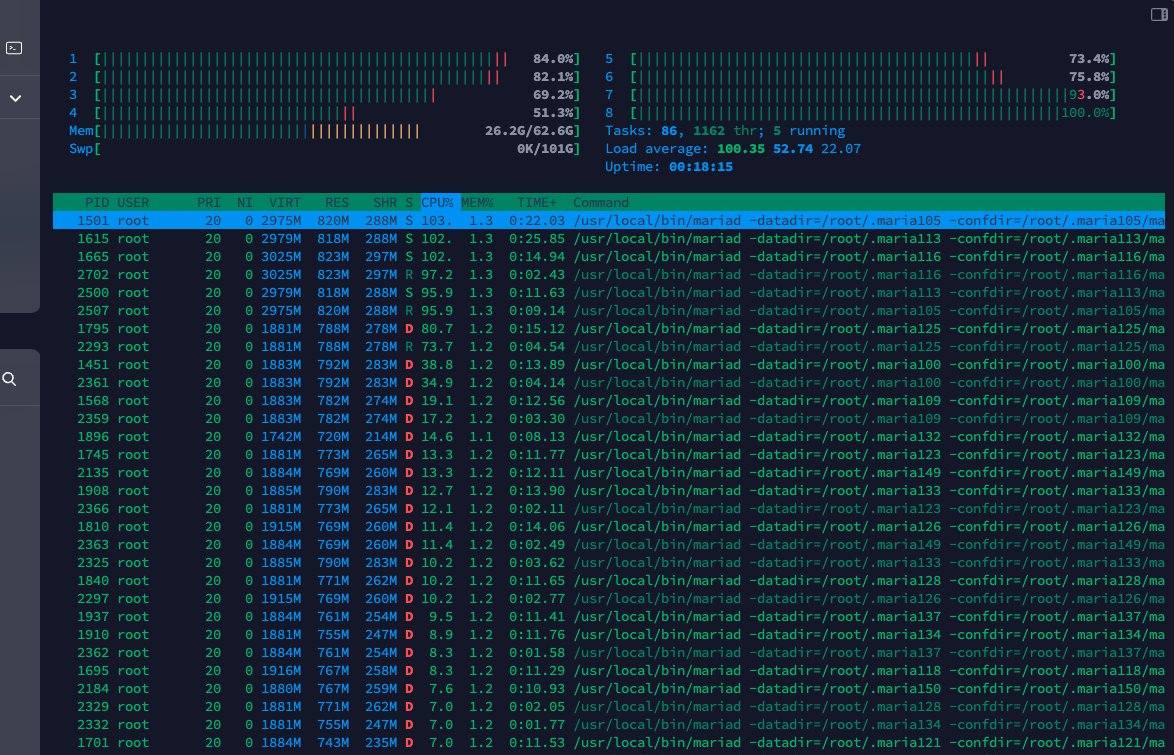Click the Load average 100.35 line
The image size is (1174, 755).
tap(733, 148)
